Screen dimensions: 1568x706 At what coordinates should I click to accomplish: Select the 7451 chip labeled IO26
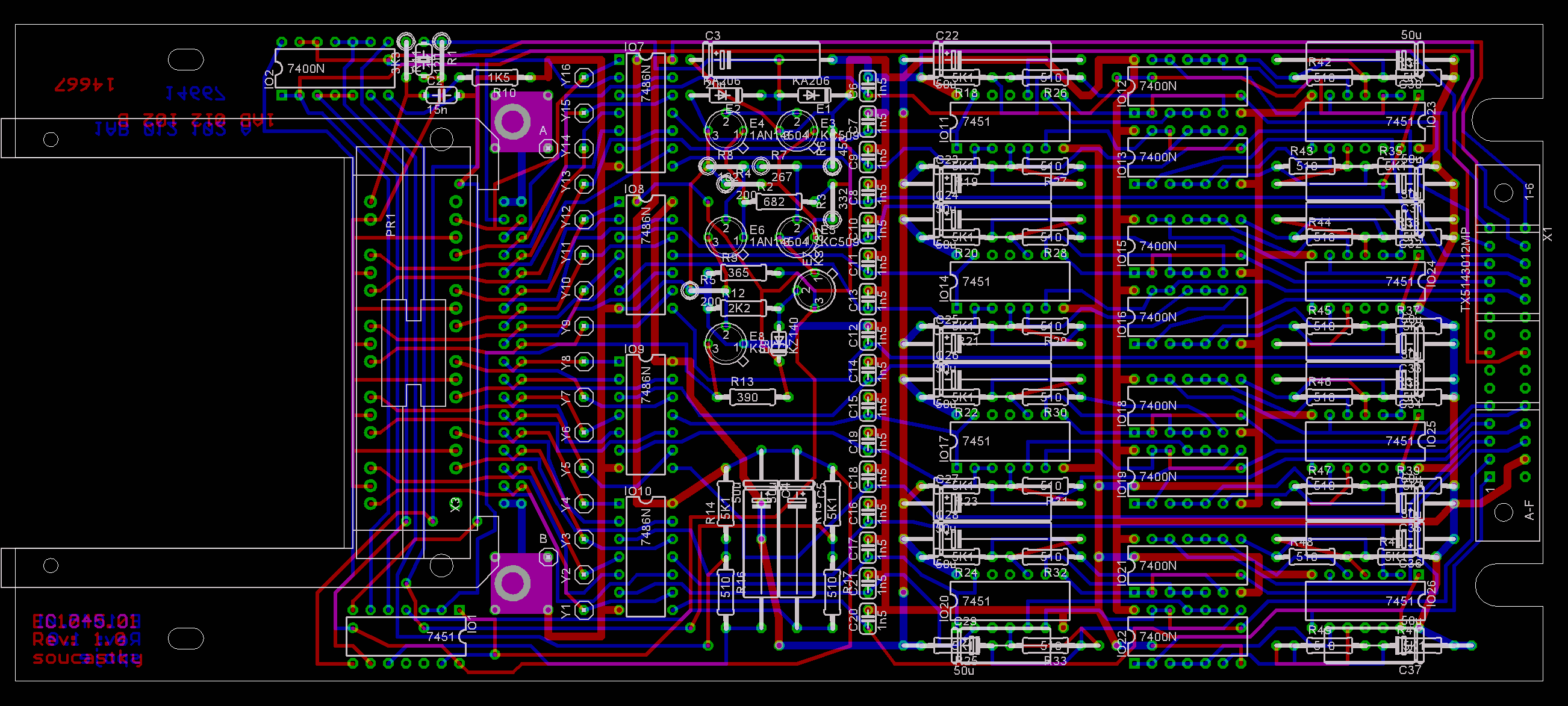click(1364, 601)
